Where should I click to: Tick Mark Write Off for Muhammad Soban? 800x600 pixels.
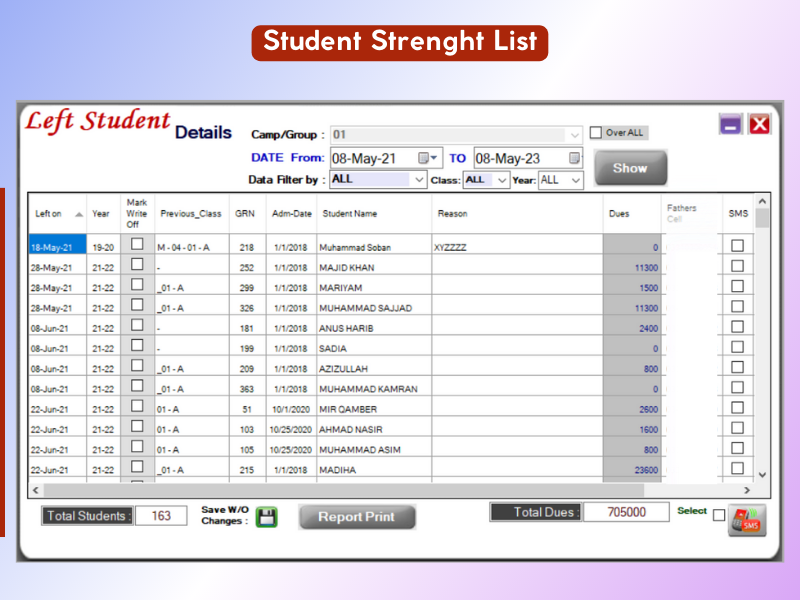pyautogui.click(x=137, y=245)
